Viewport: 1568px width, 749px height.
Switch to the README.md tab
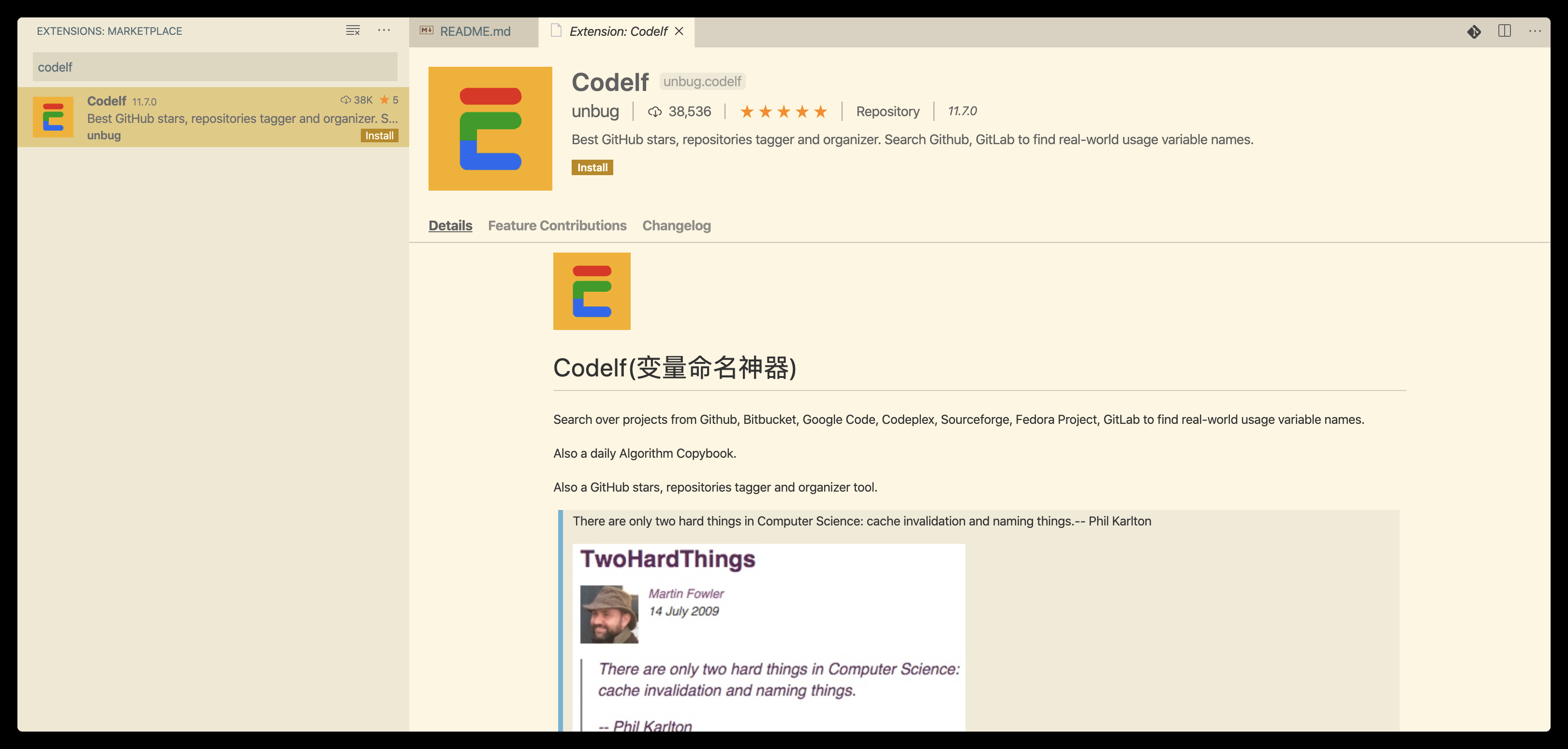click(x=474, y=31)
